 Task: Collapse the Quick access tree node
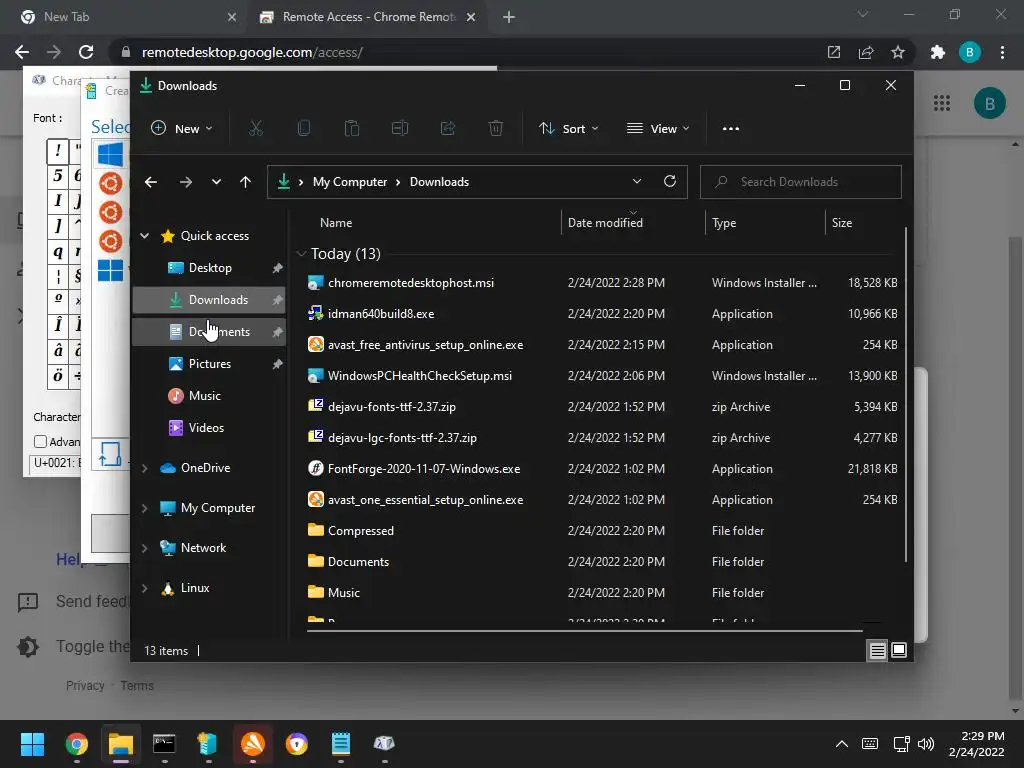[144, 236]
